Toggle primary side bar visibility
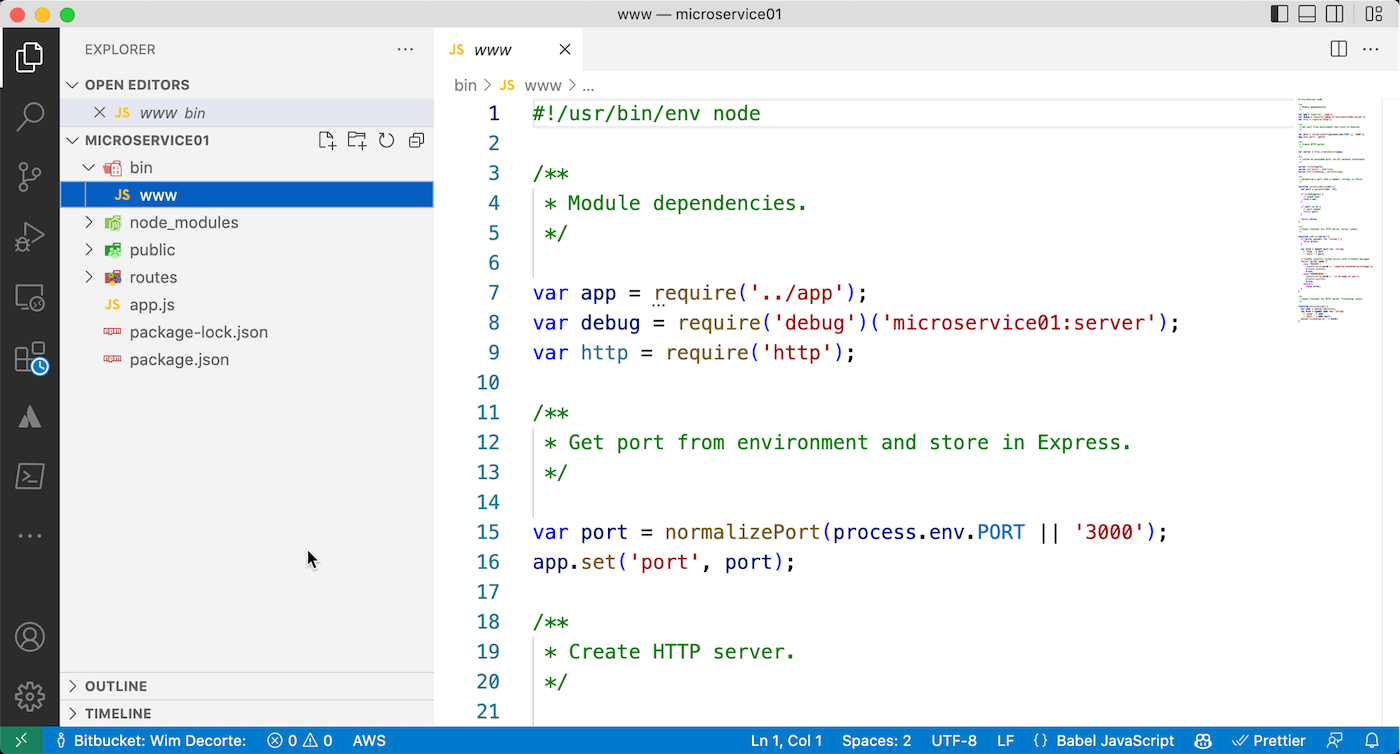 (x=1279, y=14)
